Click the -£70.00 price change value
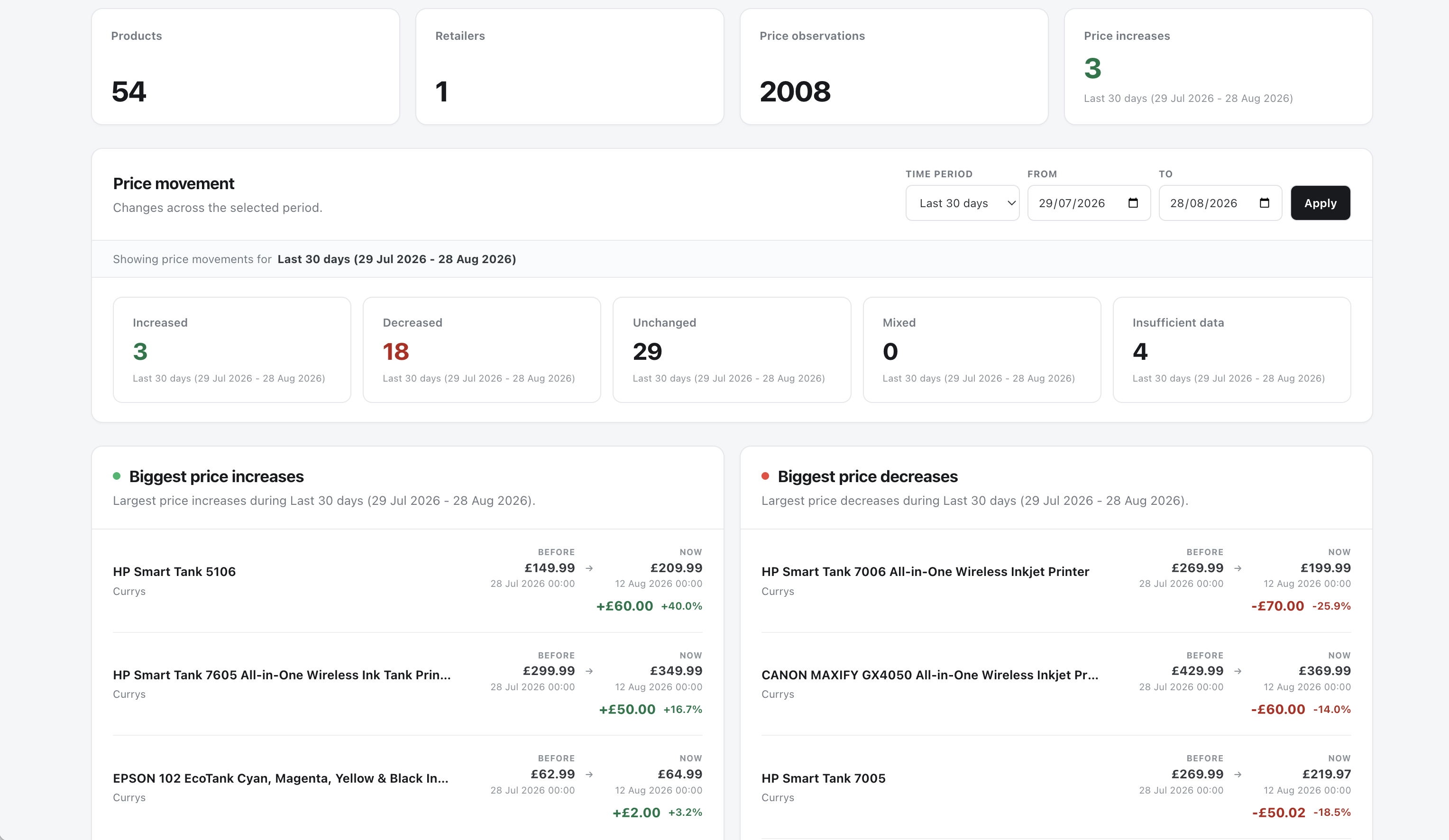1449x840 pixels. point(1278,606)
